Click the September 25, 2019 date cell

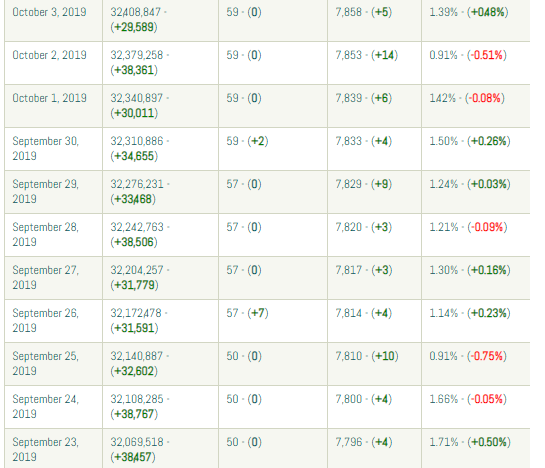tap(54, 364)
